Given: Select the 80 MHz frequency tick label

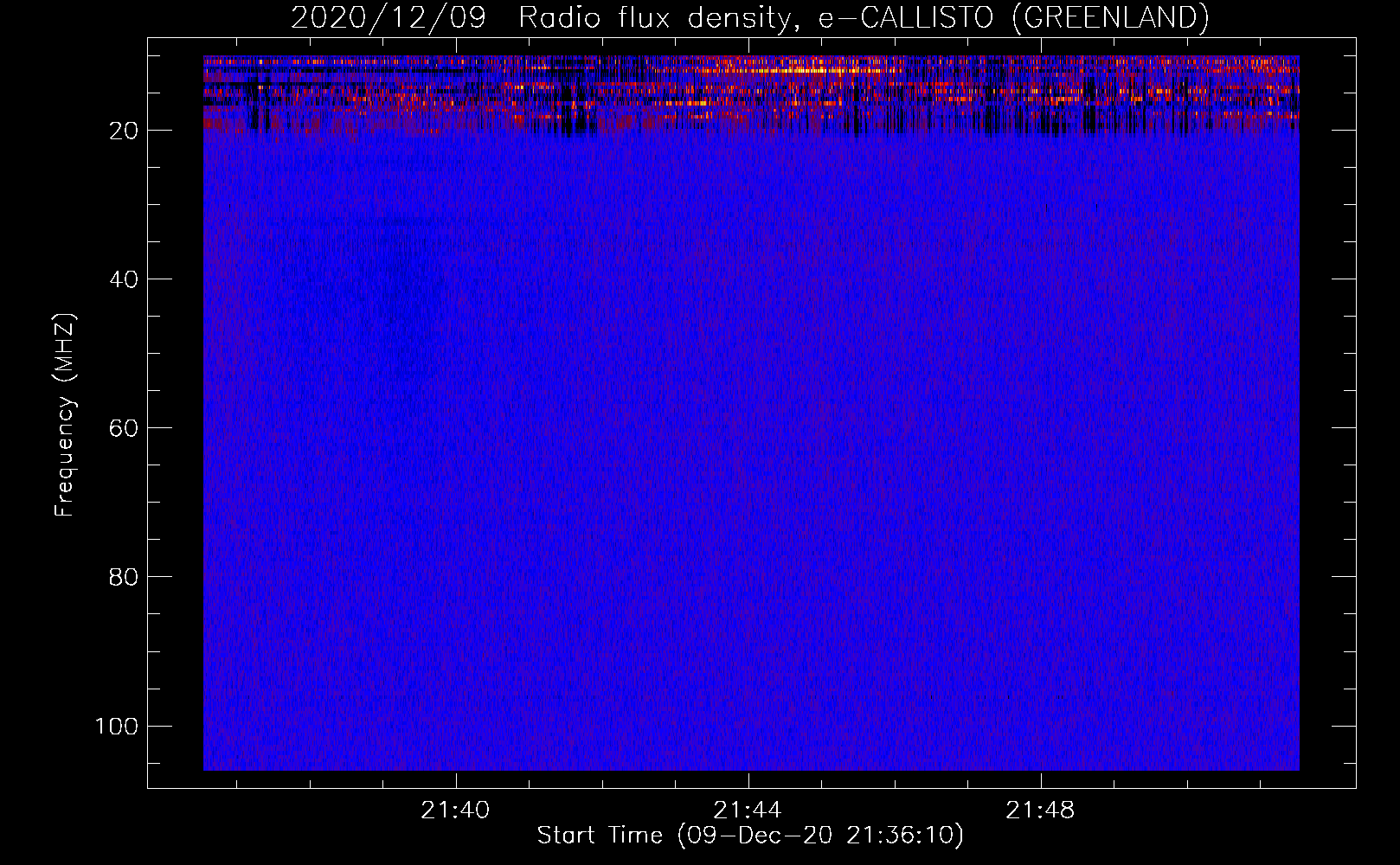Looking at the screenshot, I should [124, 577].
